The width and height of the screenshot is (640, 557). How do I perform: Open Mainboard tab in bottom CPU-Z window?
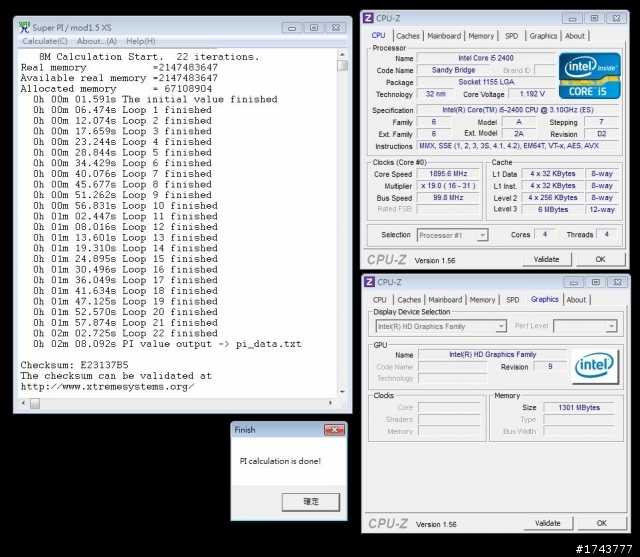tap(445, 300)
